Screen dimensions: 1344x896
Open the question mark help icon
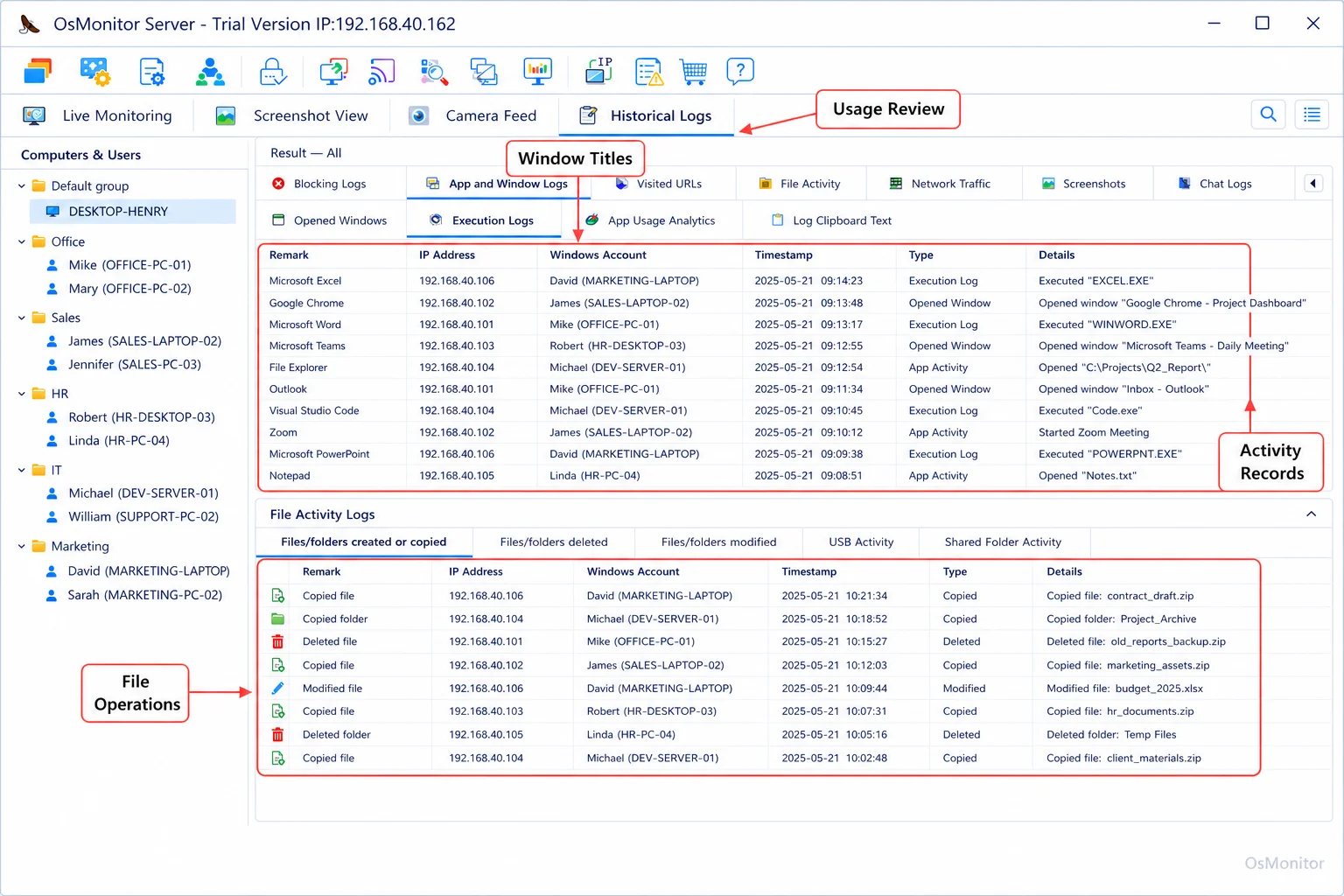pos(740,71)
